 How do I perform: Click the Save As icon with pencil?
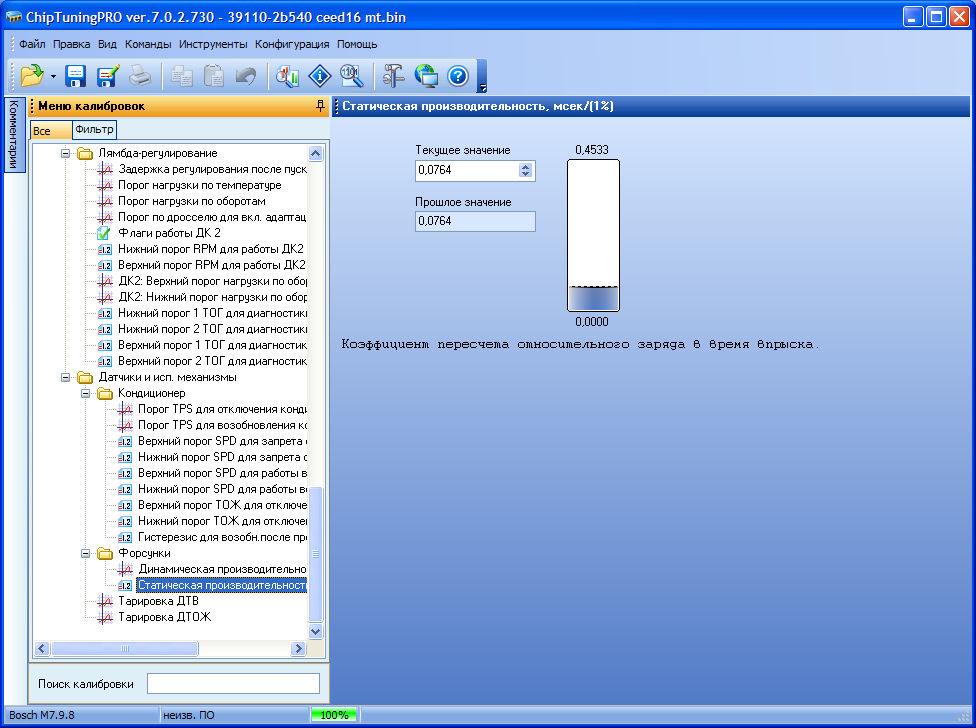(x=108, y=76)
